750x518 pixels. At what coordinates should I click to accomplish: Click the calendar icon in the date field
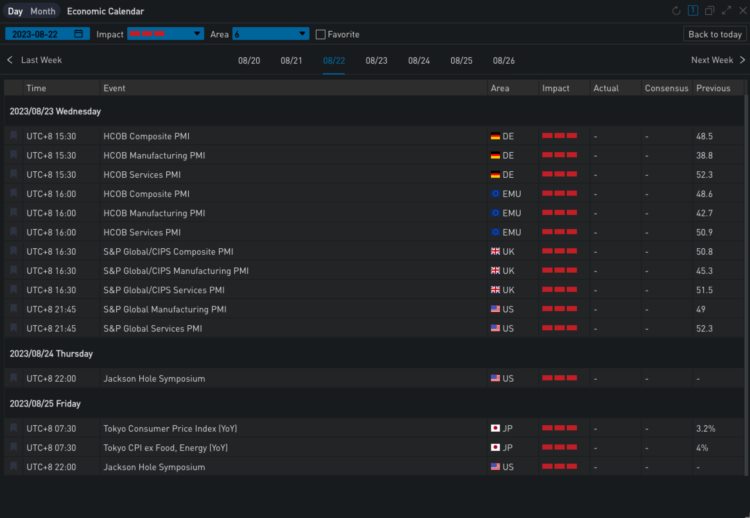(x=78, y=34)
